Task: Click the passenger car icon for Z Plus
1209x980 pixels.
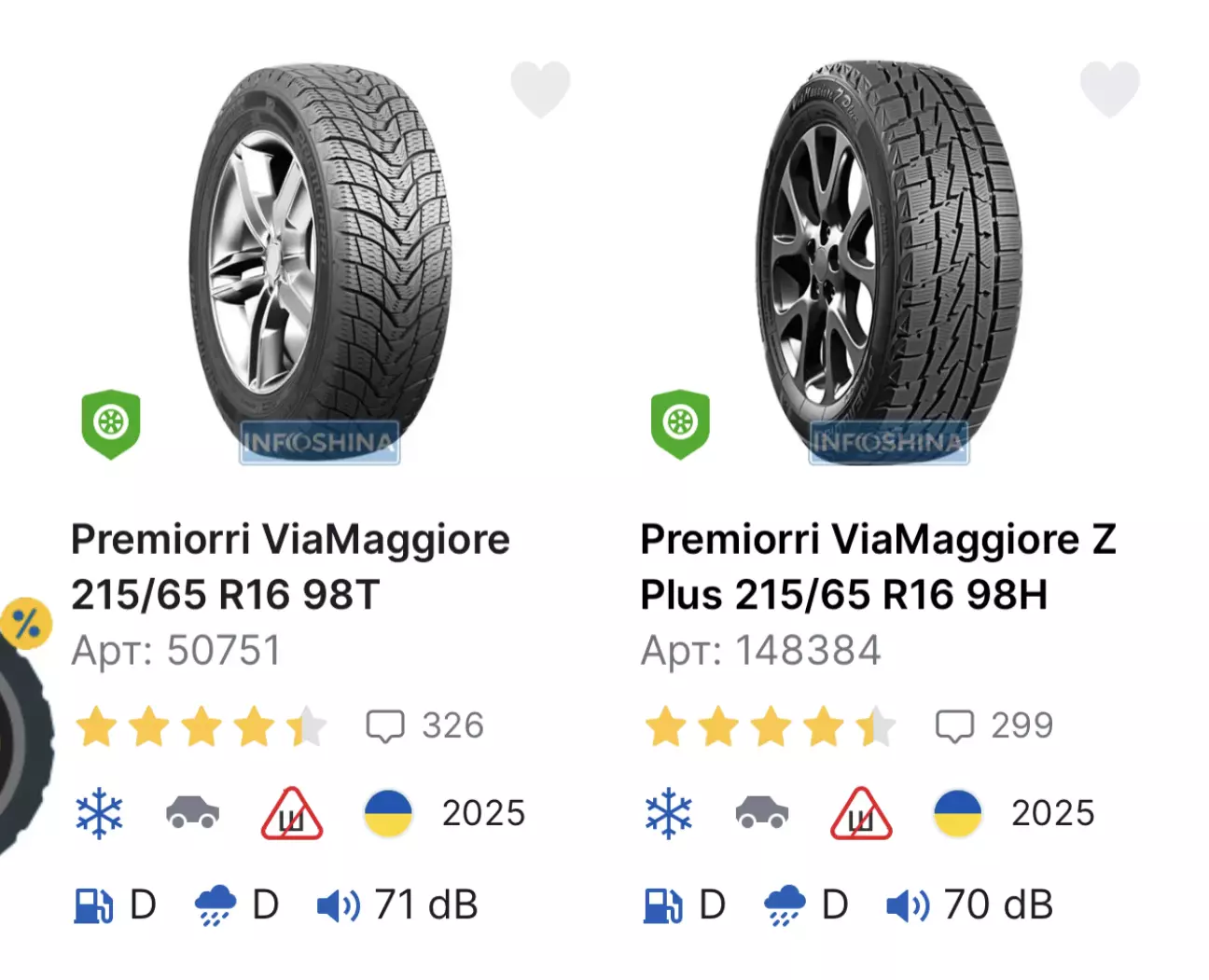Action: tap(762, 813)
